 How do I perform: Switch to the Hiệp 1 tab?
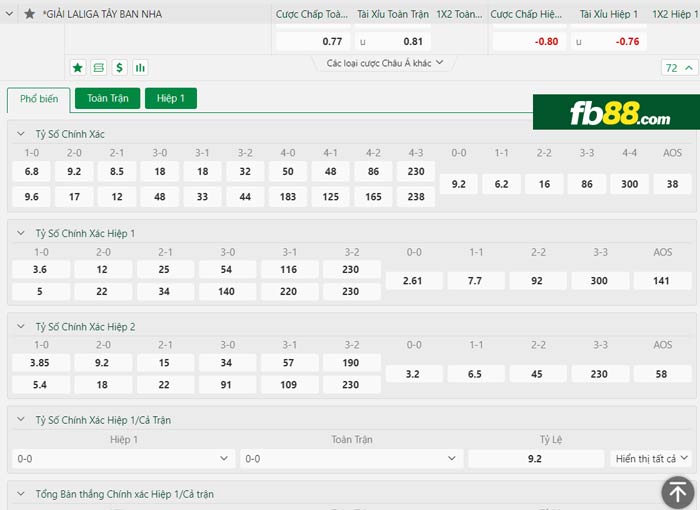(170, 98)
